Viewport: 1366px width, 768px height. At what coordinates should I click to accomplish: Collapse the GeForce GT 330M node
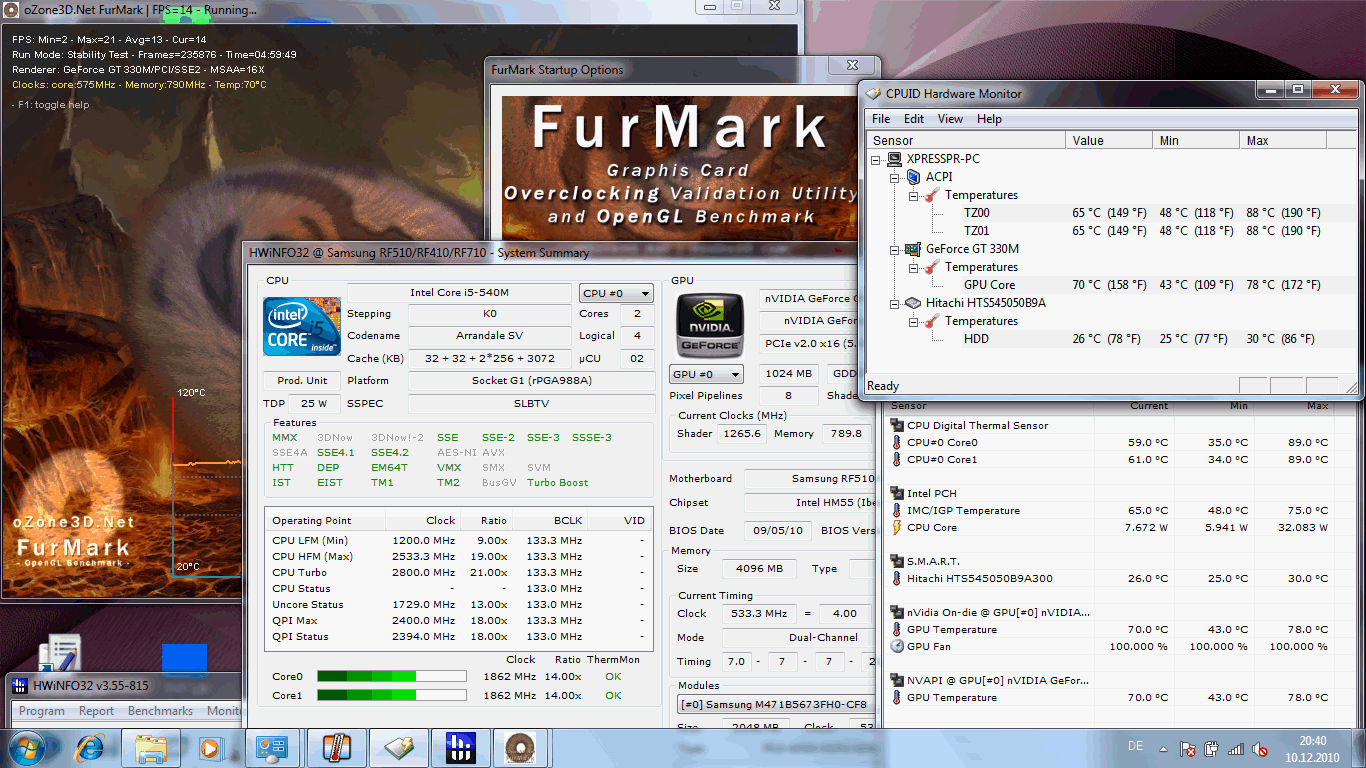896,249
